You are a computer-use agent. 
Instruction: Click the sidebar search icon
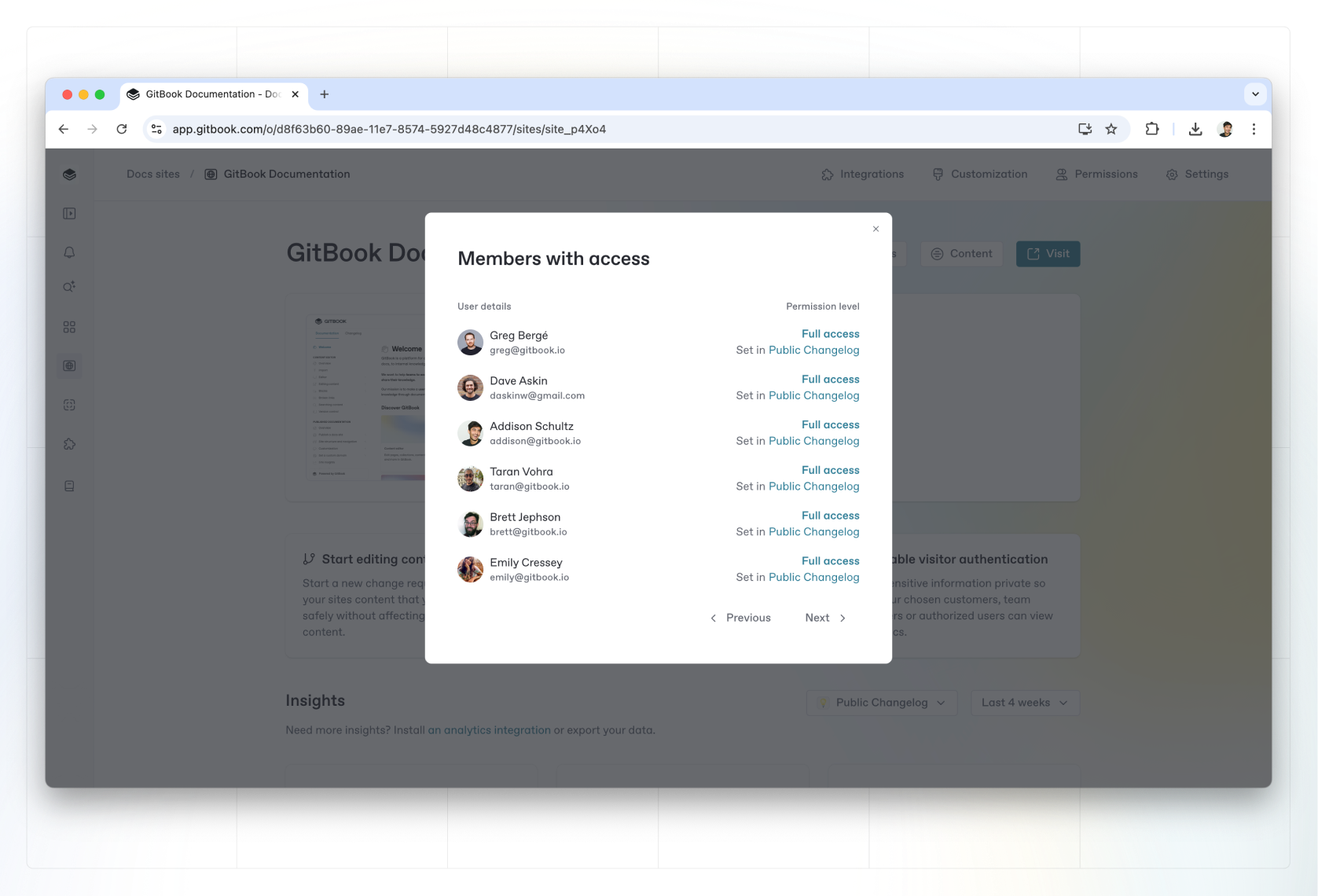pos(69,287)
